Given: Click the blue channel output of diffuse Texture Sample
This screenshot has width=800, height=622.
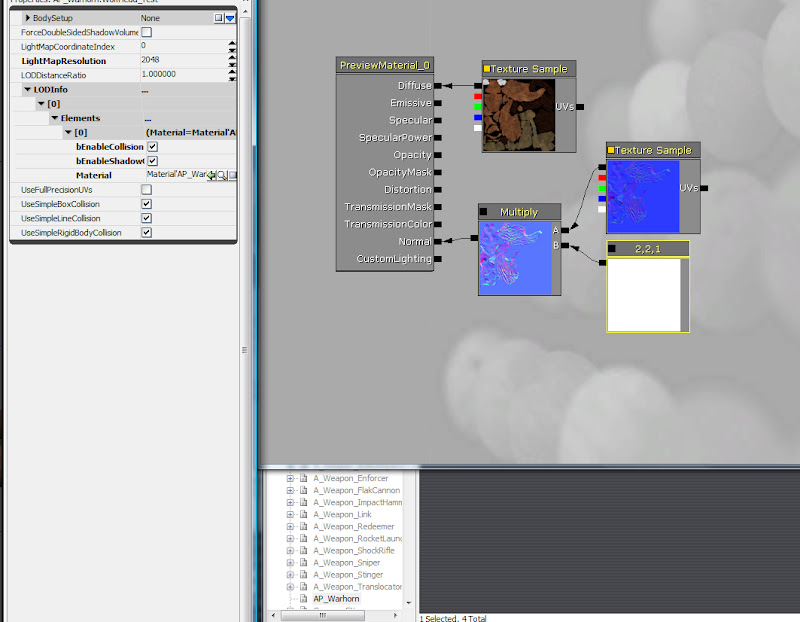Looking at the screenshot, I should point(478,117).
